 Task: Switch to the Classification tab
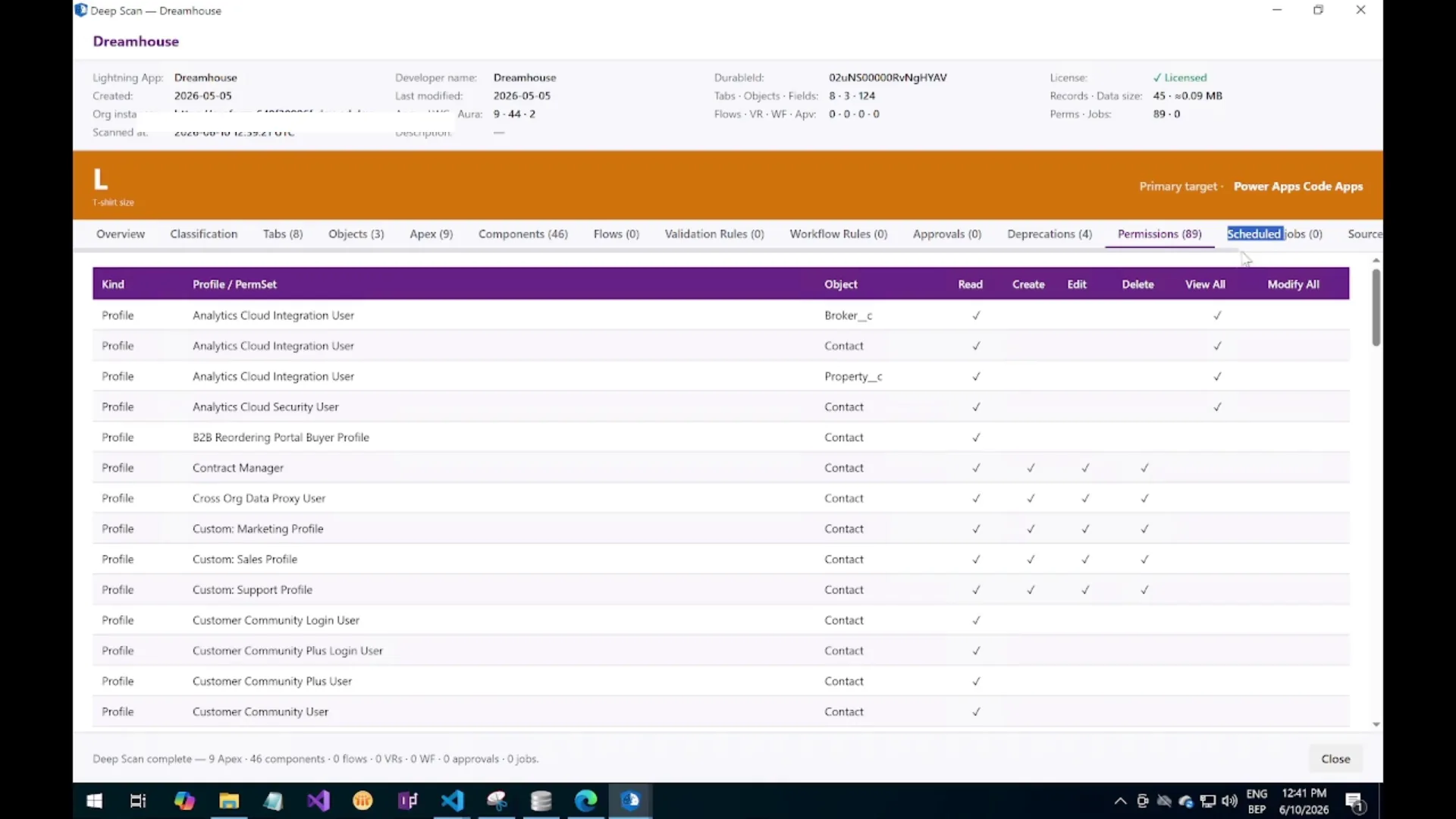click(204, 234)
